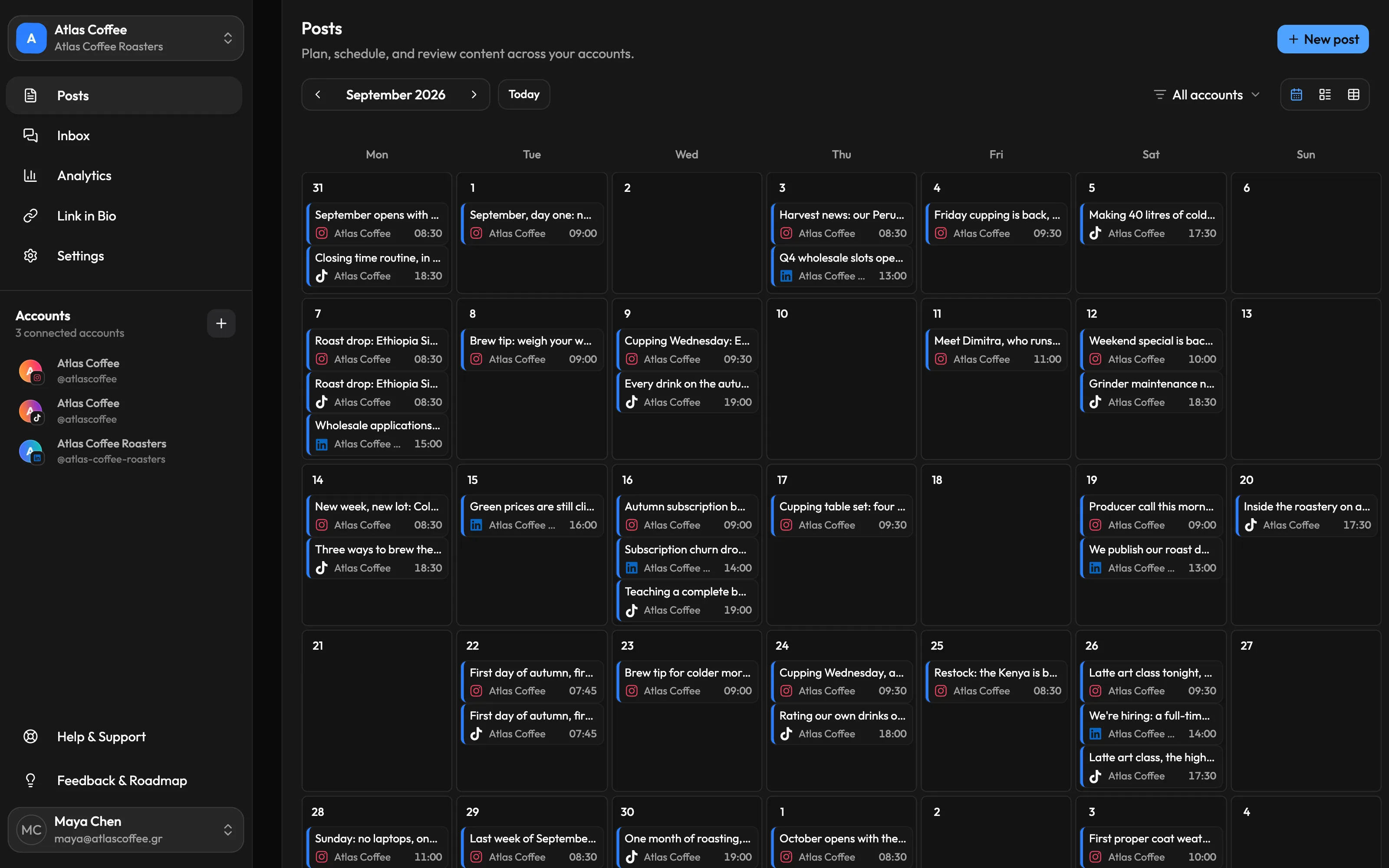Open the Posts section in the sidebar
Screen dimensions: 1389x868
pos(124,95)
